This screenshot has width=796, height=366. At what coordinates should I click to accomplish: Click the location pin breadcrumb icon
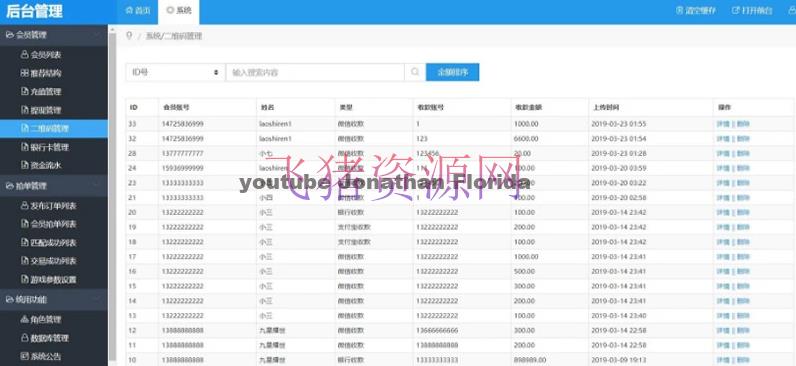coord(129,36)
